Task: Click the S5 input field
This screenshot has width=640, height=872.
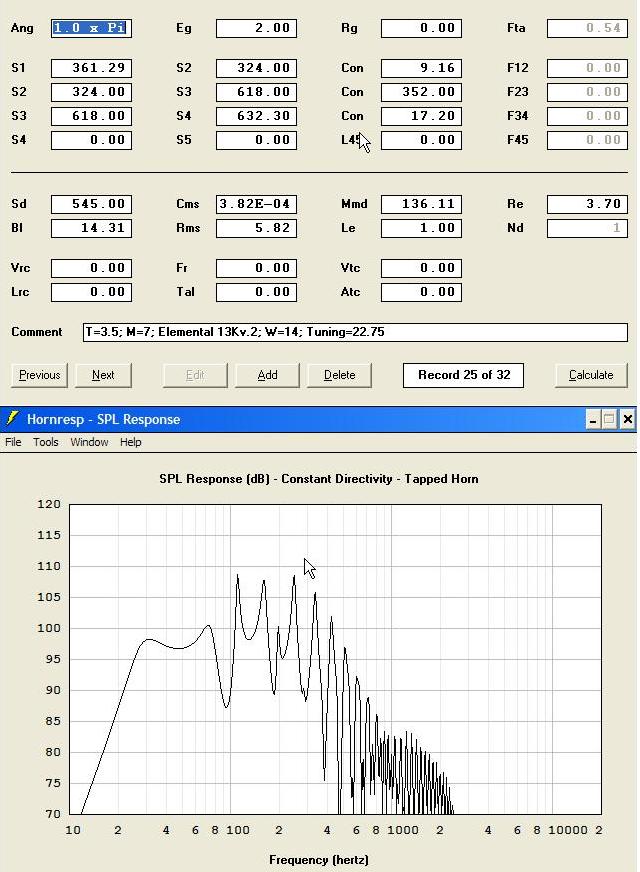Action: click(x=256, y=140)
